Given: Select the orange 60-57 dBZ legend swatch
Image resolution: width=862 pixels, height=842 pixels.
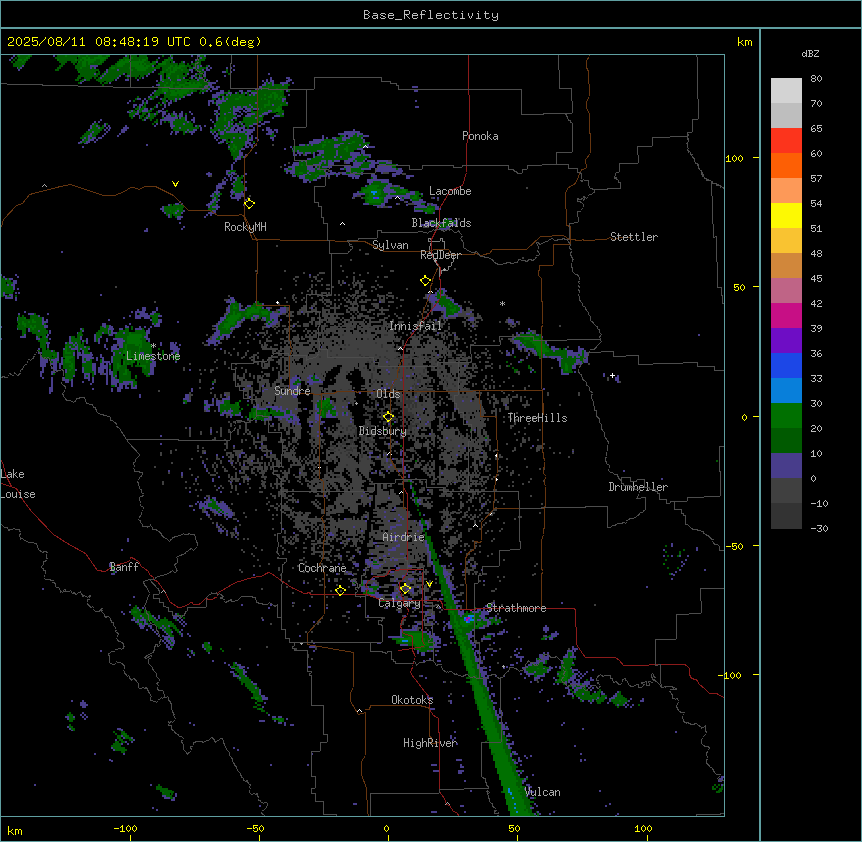Looking at the screenshot, I should (x=786, y=165).
